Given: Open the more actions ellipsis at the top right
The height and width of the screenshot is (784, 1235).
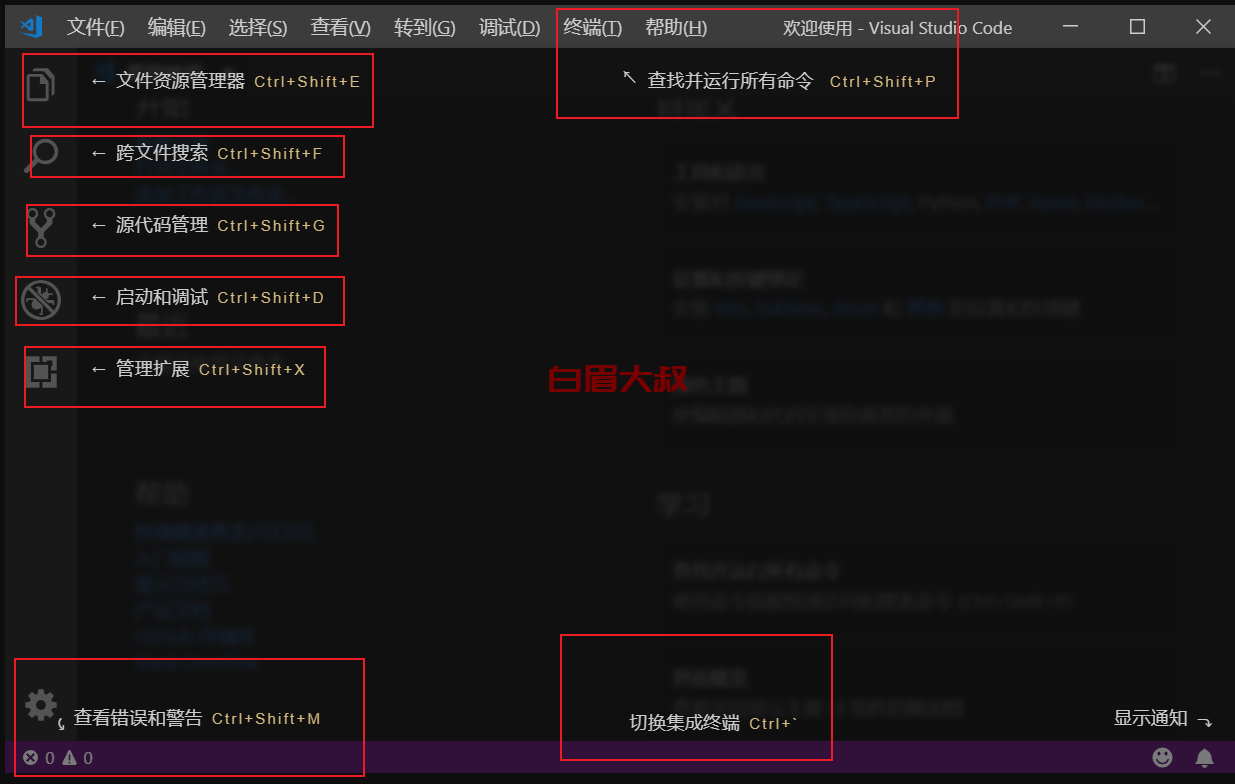Looking at the screenshot, I should (x=1211, y=73).
